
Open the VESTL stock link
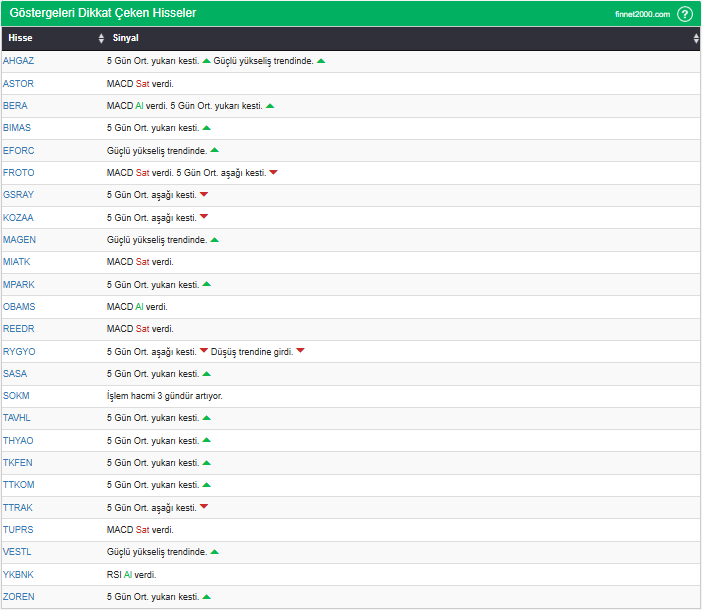[x=17, y=551]
